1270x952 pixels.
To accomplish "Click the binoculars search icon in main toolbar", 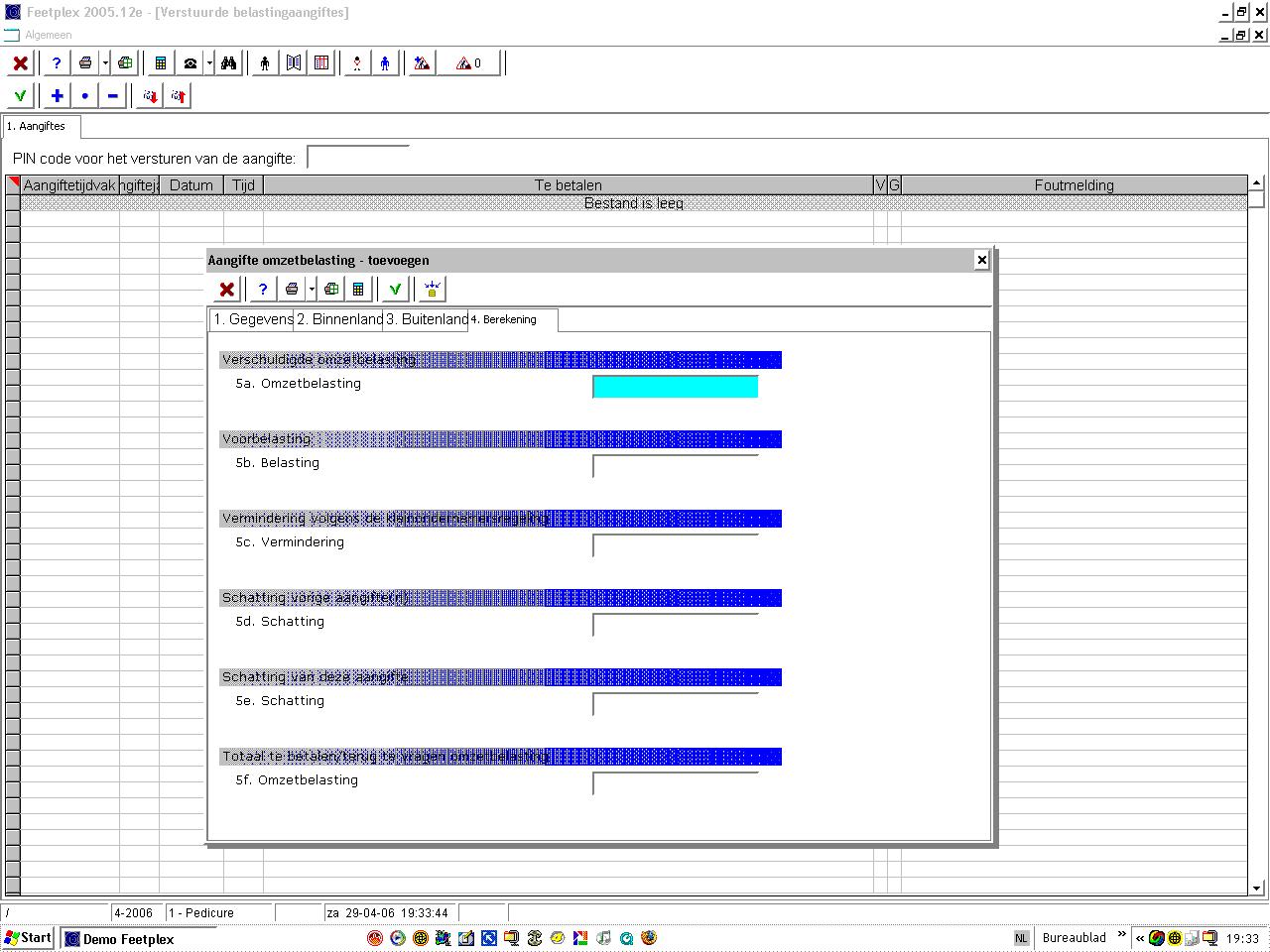I will (x=229, y=63).
